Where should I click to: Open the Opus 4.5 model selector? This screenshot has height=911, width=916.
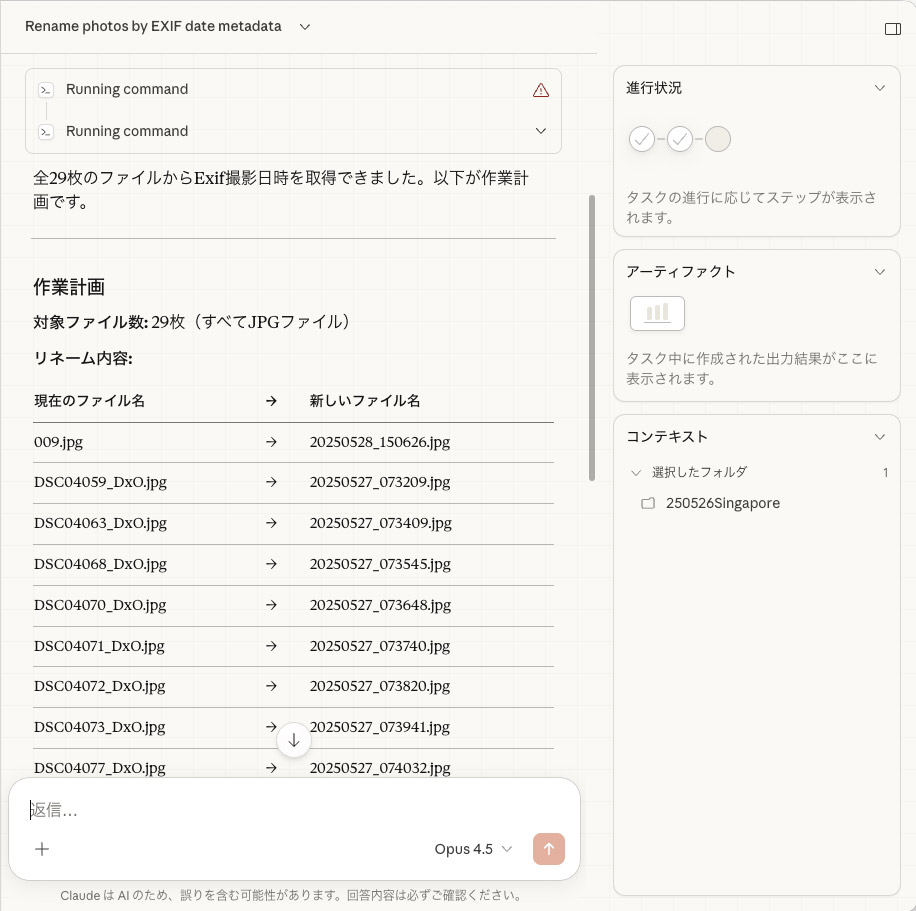[472, 849]
